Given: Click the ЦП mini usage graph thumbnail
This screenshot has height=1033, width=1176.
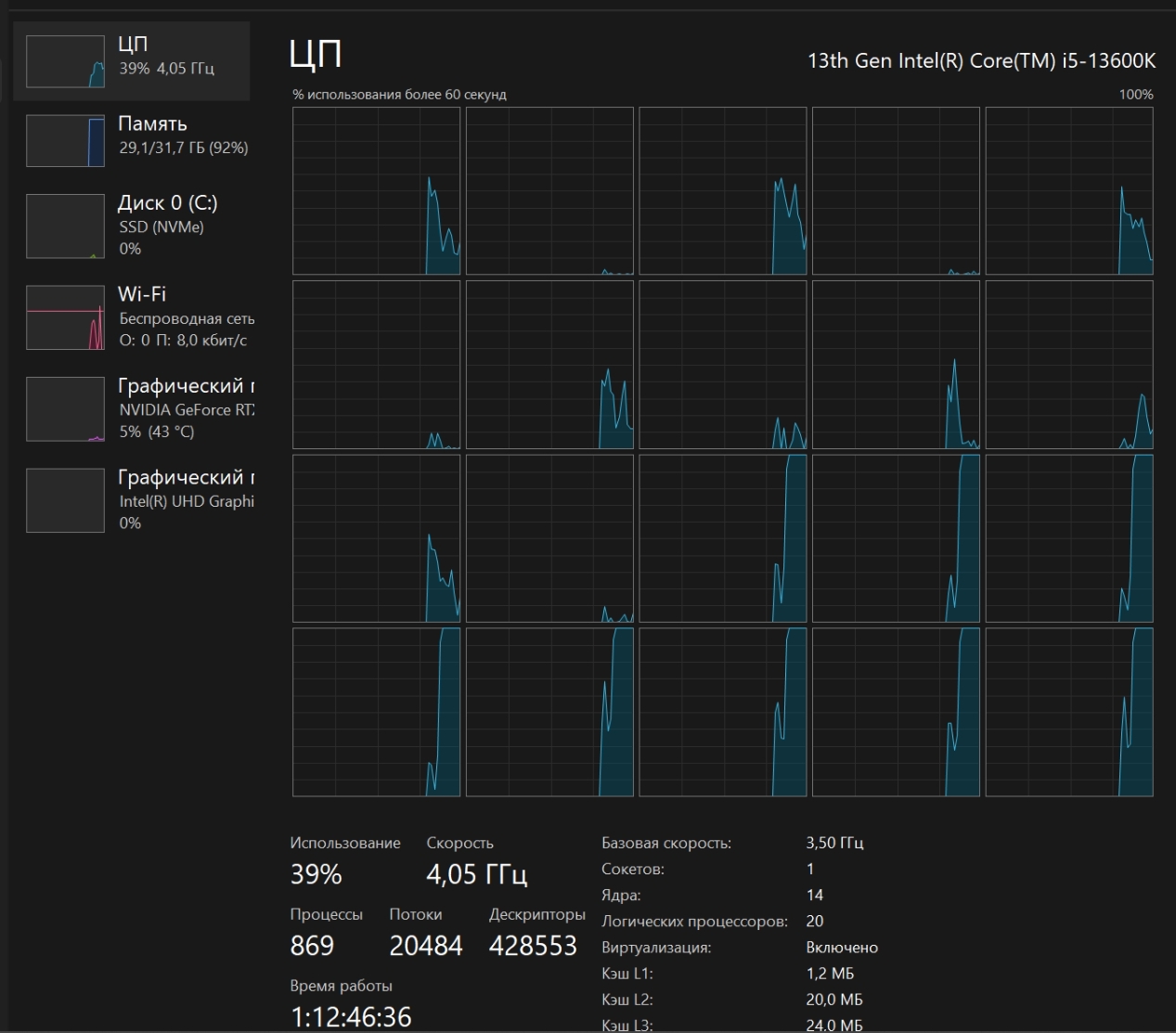Looking at the screenshot, I should click(x=65, y=61).
